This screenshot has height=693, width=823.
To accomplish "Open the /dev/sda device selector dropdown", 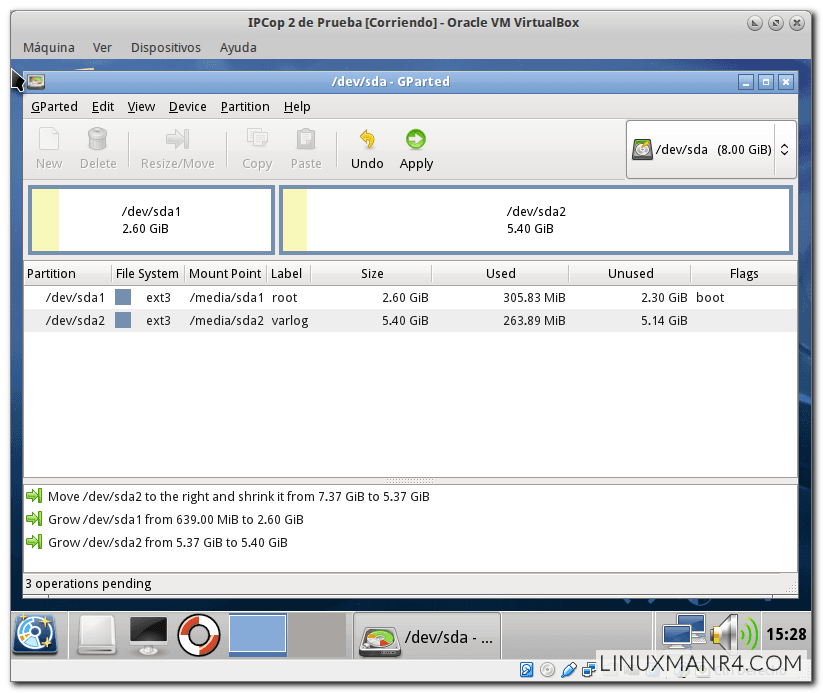I will [x=710, y=150].
